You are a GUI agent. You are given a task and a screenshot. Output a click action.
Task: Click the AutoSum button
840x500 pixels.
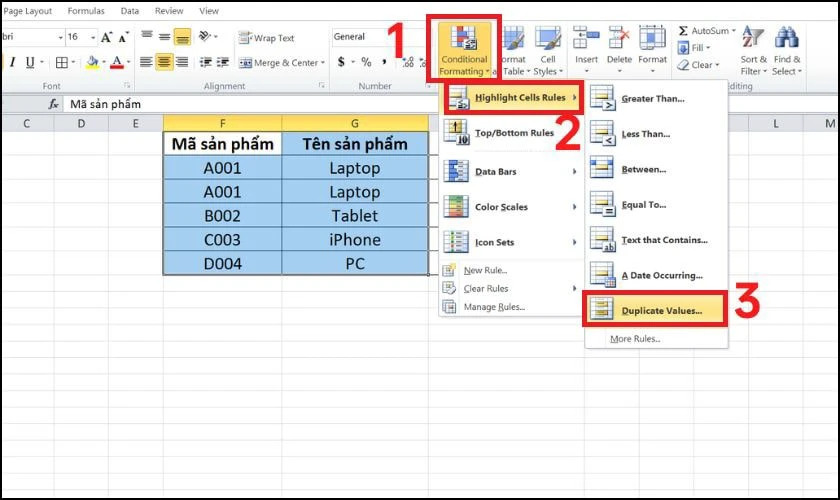coord(706,31)
